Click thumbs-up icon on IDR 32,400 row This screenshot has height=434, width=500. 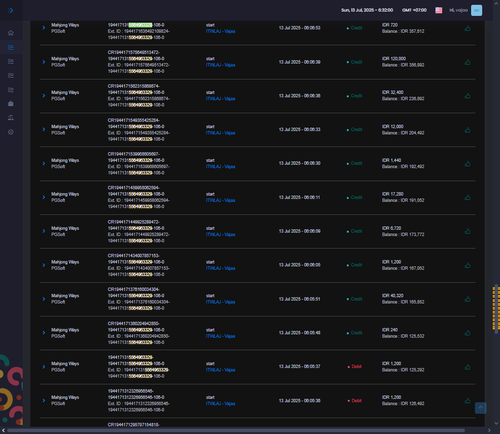468,96
